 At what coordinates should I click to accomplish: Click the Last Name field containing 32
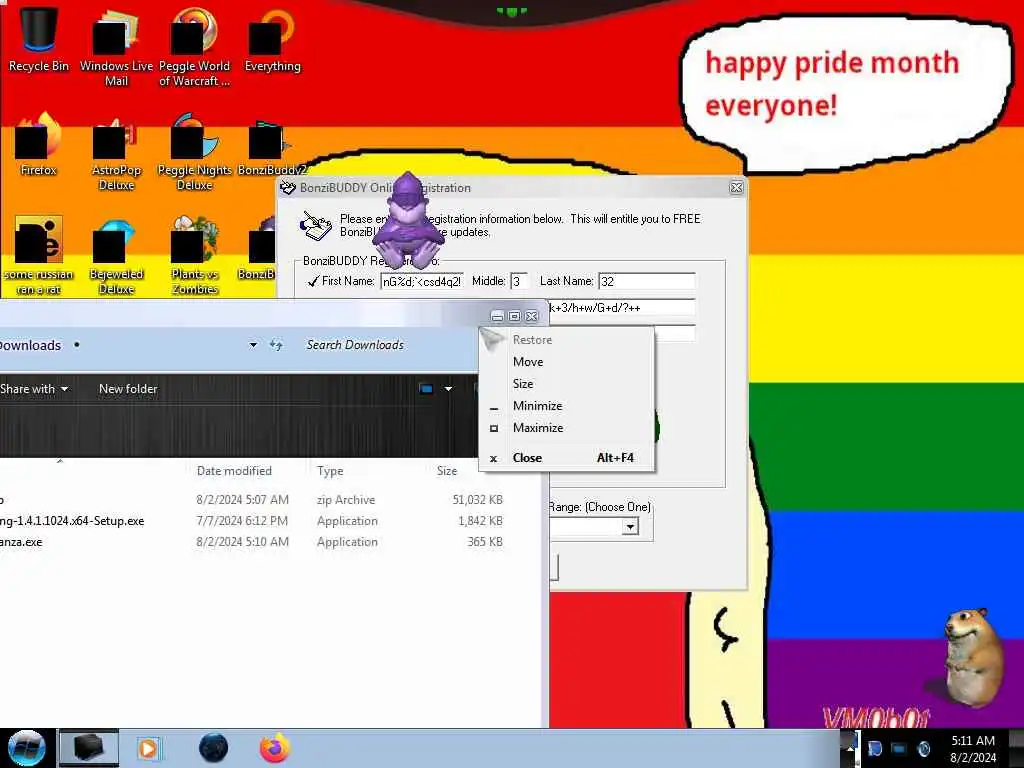(647, 281)
